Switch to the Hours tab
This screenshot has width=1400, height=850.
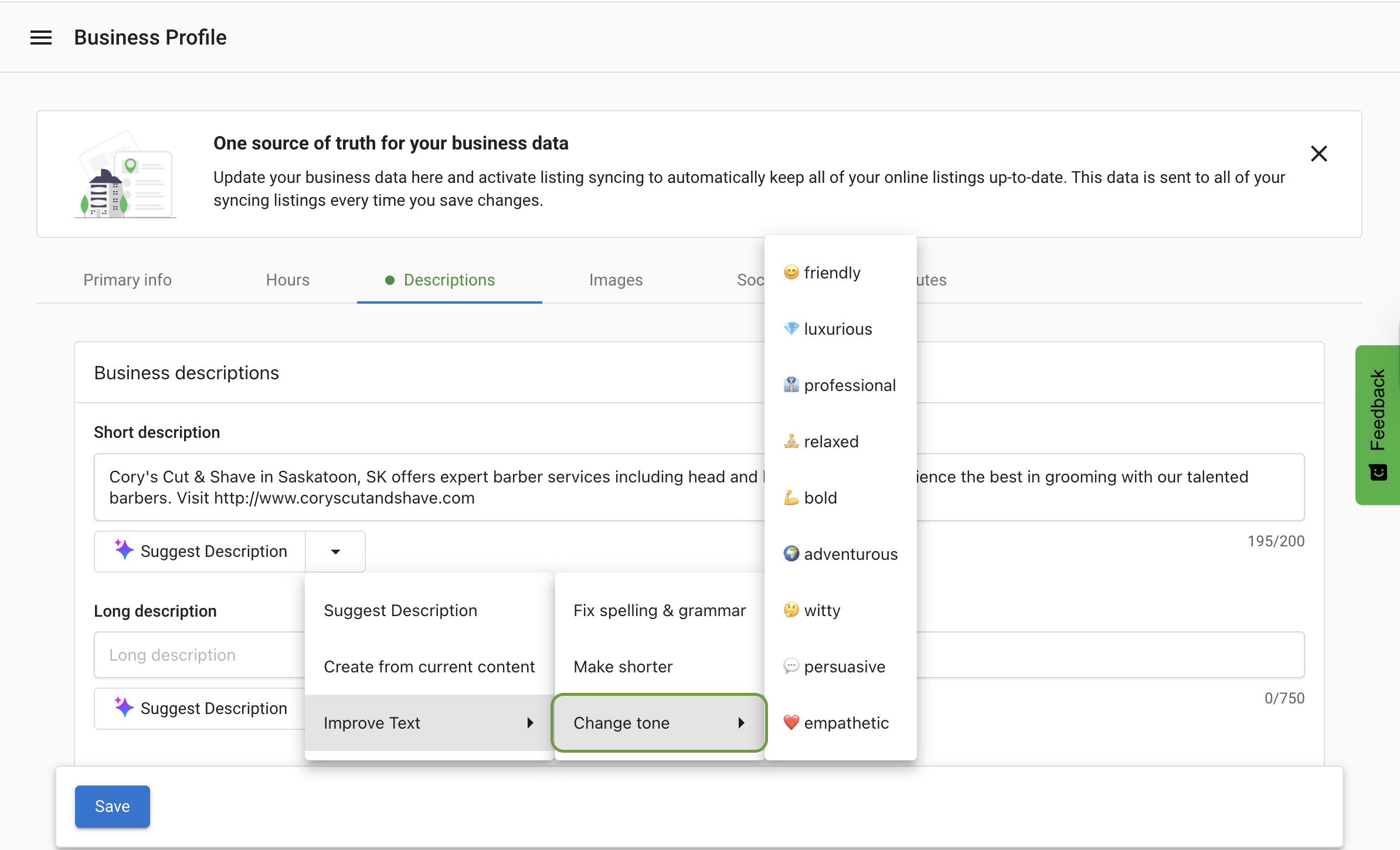pyautogui.click(x=287, y=280)
